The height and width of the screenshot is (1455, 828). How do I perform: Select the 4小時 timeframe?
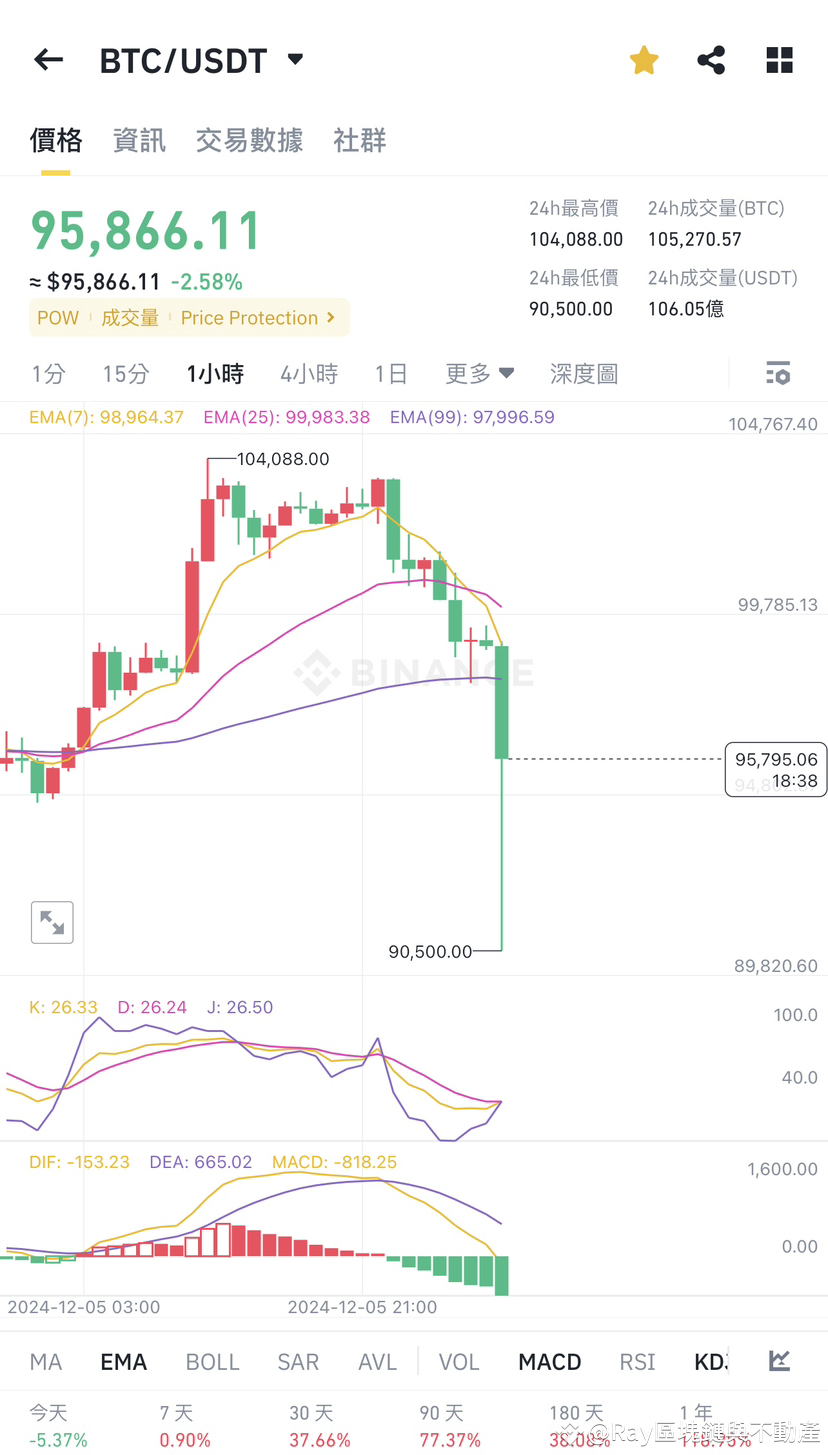tap(309, 373)
